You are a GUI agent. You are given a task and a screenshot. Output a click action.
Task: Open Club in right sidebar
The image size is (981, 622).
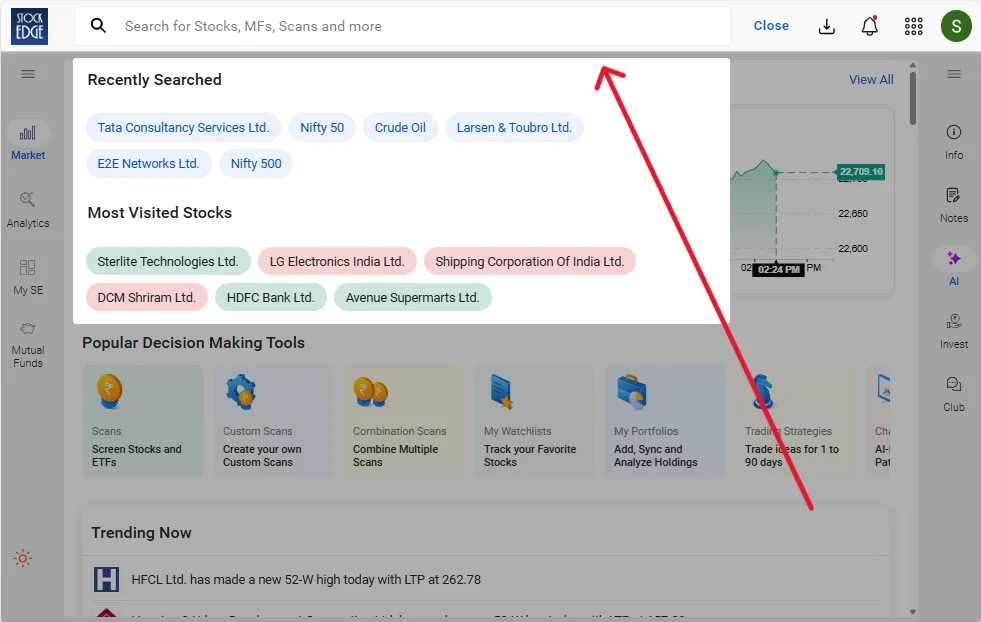[953, 394]
